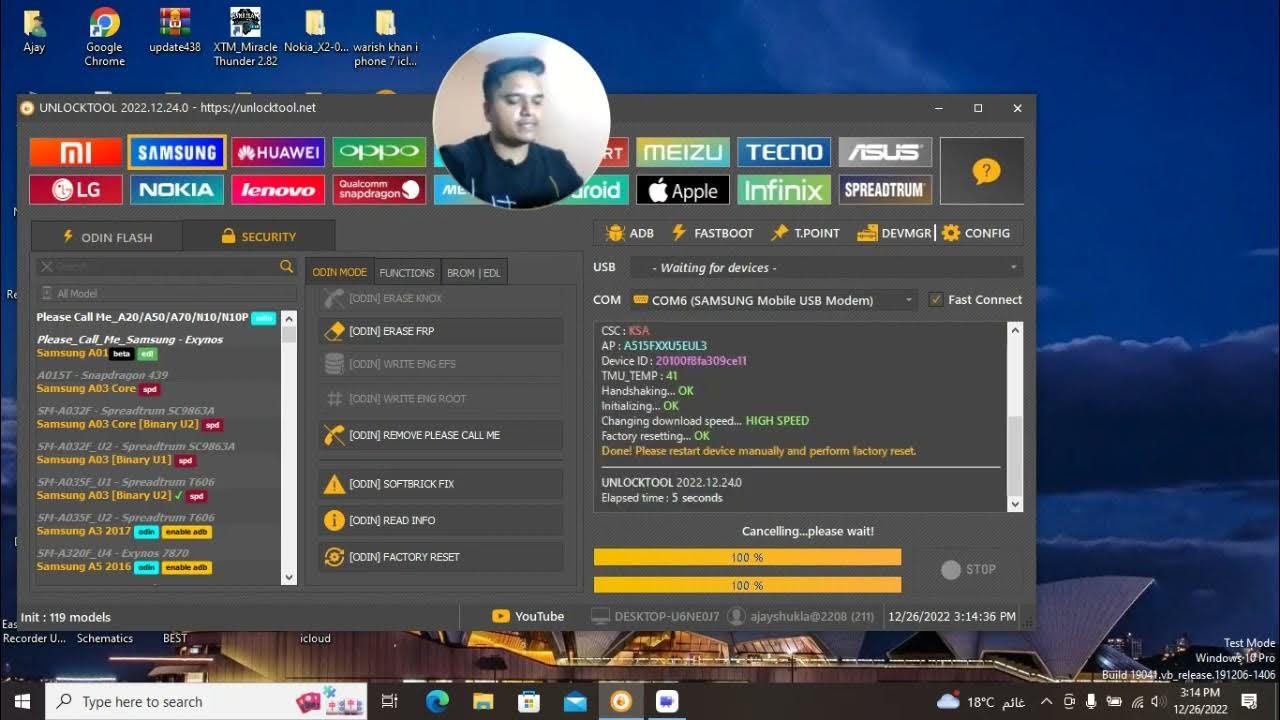The width and height of the screenshot is (1280, 720).
Task: Select the Samsung brand tile
Action: click(x=177, y=152)
